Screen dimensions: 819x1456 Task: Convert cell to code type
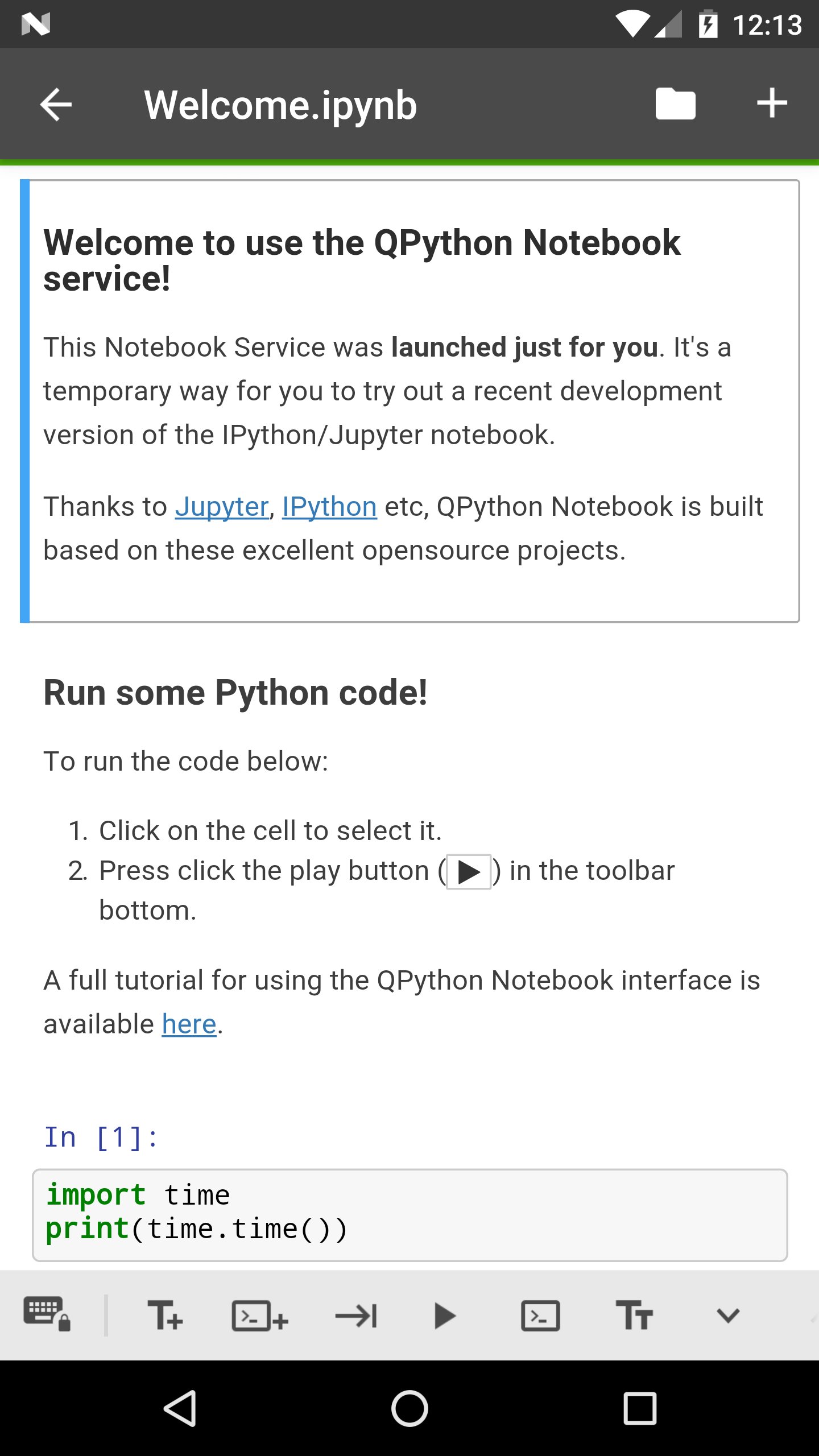tap(540, 1316)
